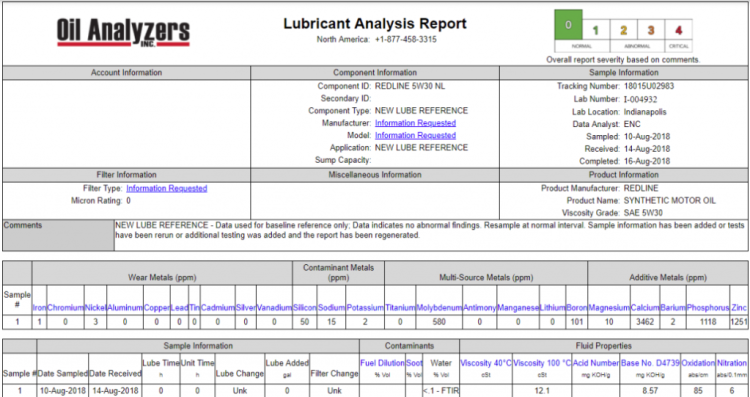
Task: Click the Zinc column header
Action: click(x=739, y=308)
